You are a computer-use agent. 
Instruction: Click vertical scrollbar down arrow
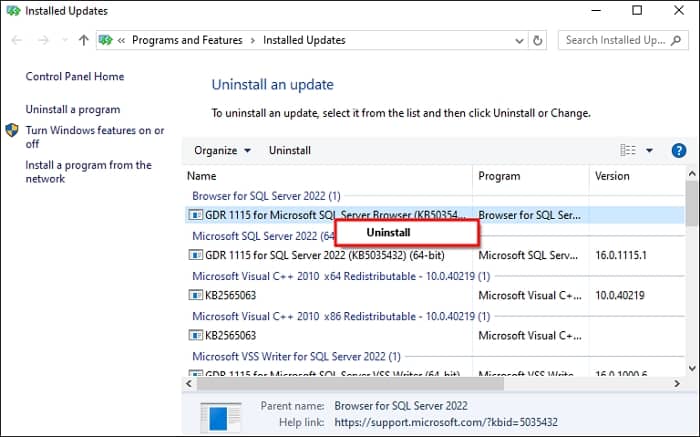pos(692,369)
